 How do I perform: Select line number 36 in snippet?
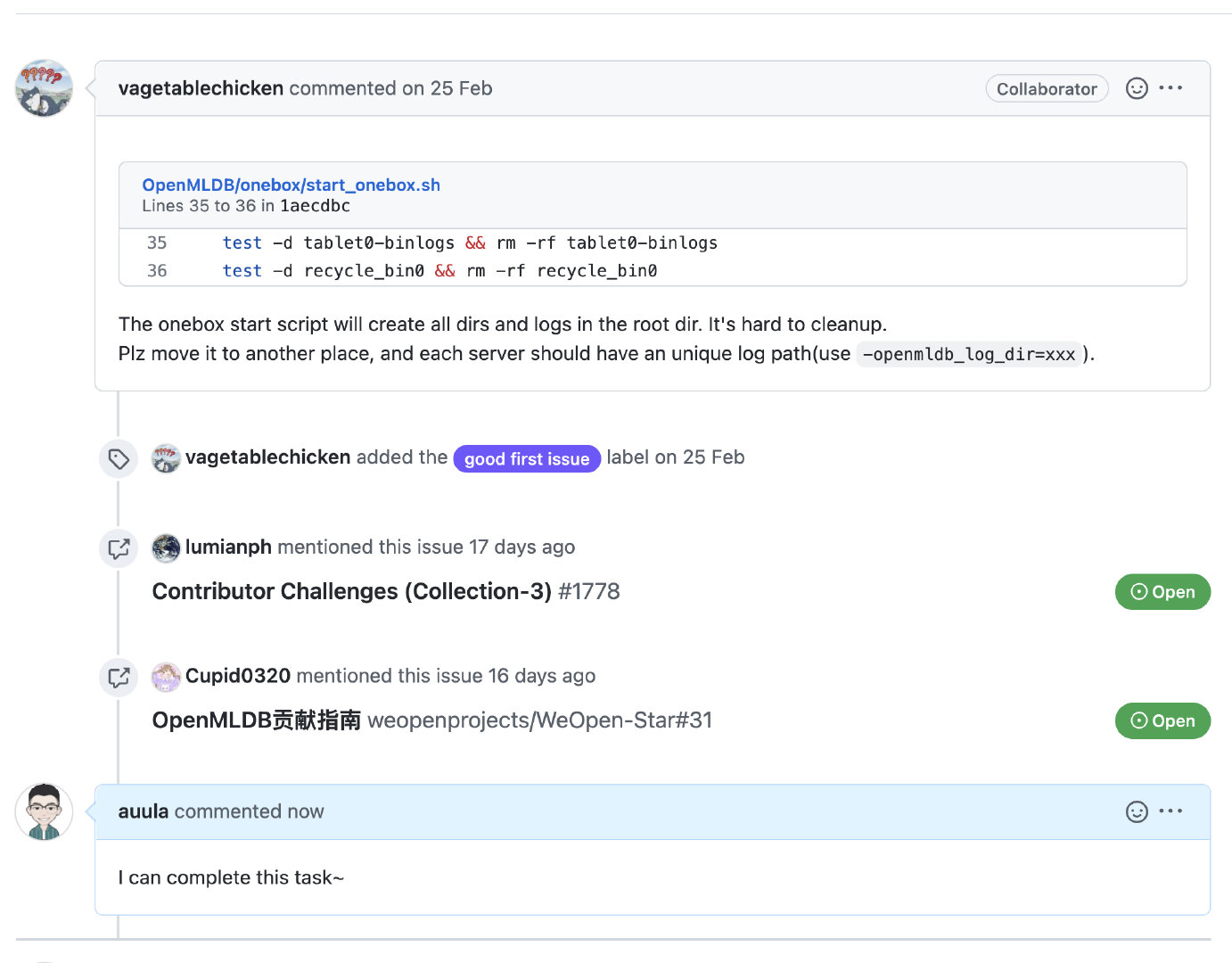coord(157,270)
